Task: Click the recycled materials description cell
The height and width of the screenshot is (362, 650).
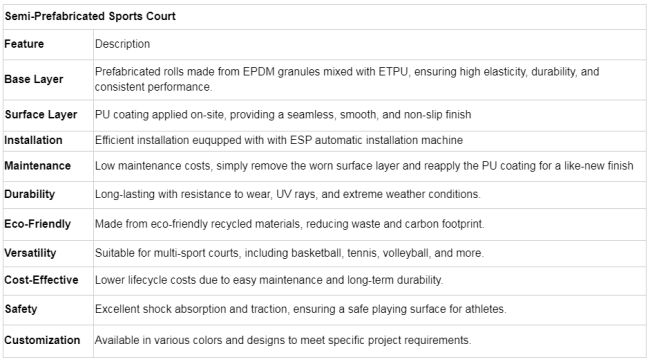Action: click(x=370, y=224)
